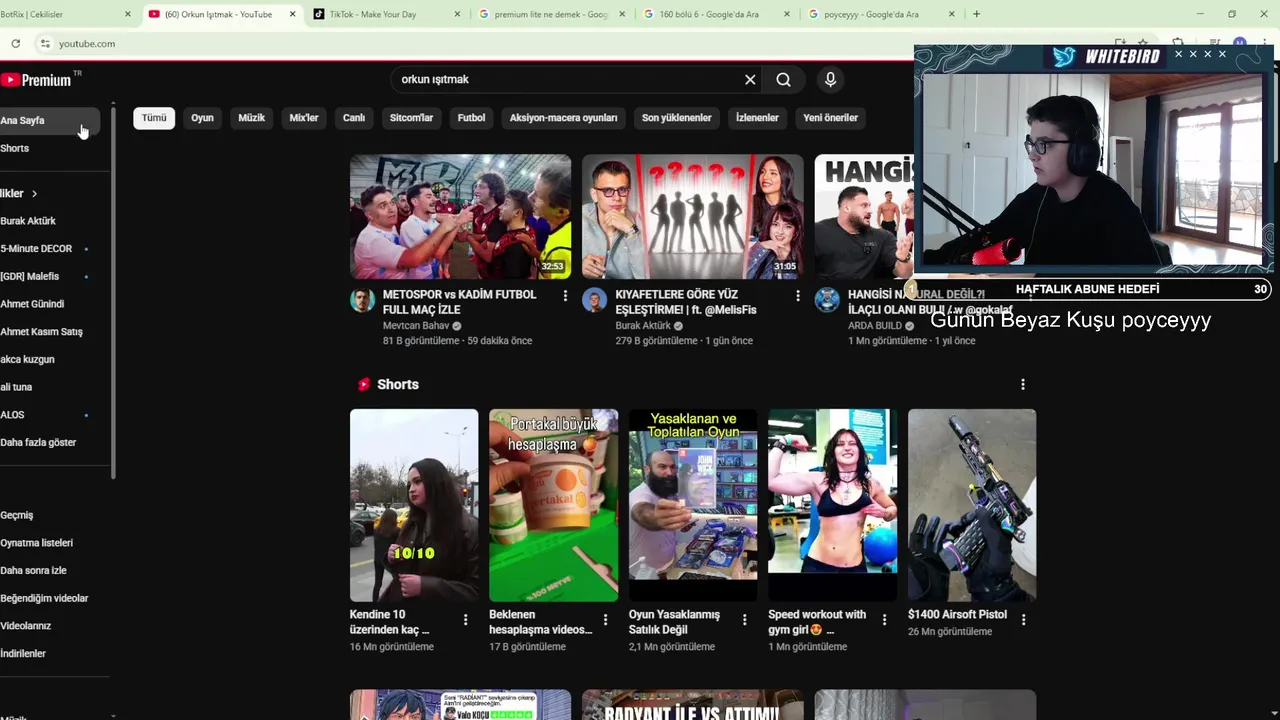Switch to the 160 bölü 6 Google tab
The width and height of the screenshot is (1280, 720).
pyautogui.click(x=717, y=14)
